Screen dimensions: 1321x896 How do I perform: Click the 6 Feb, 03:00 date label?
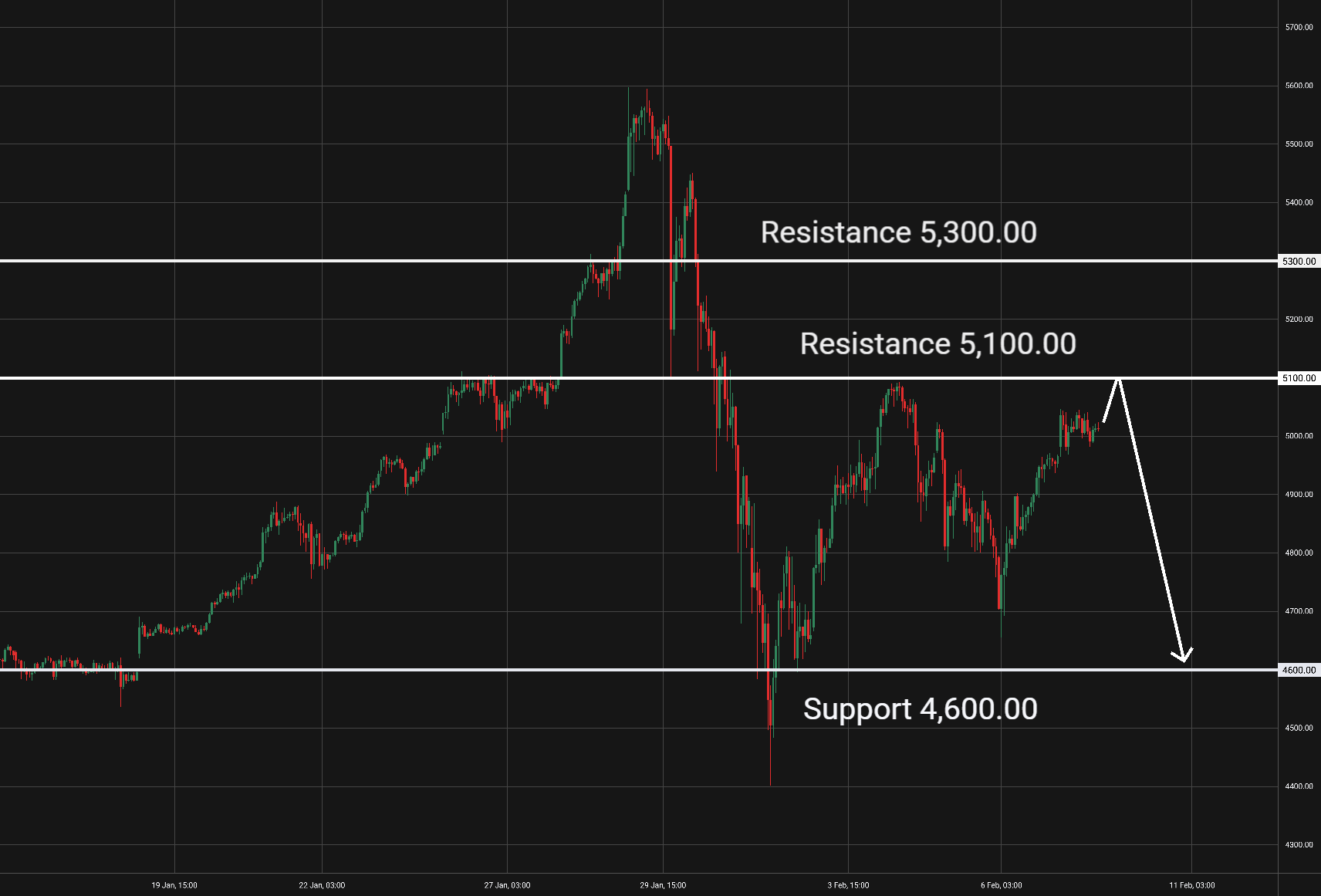(1001, 885)
